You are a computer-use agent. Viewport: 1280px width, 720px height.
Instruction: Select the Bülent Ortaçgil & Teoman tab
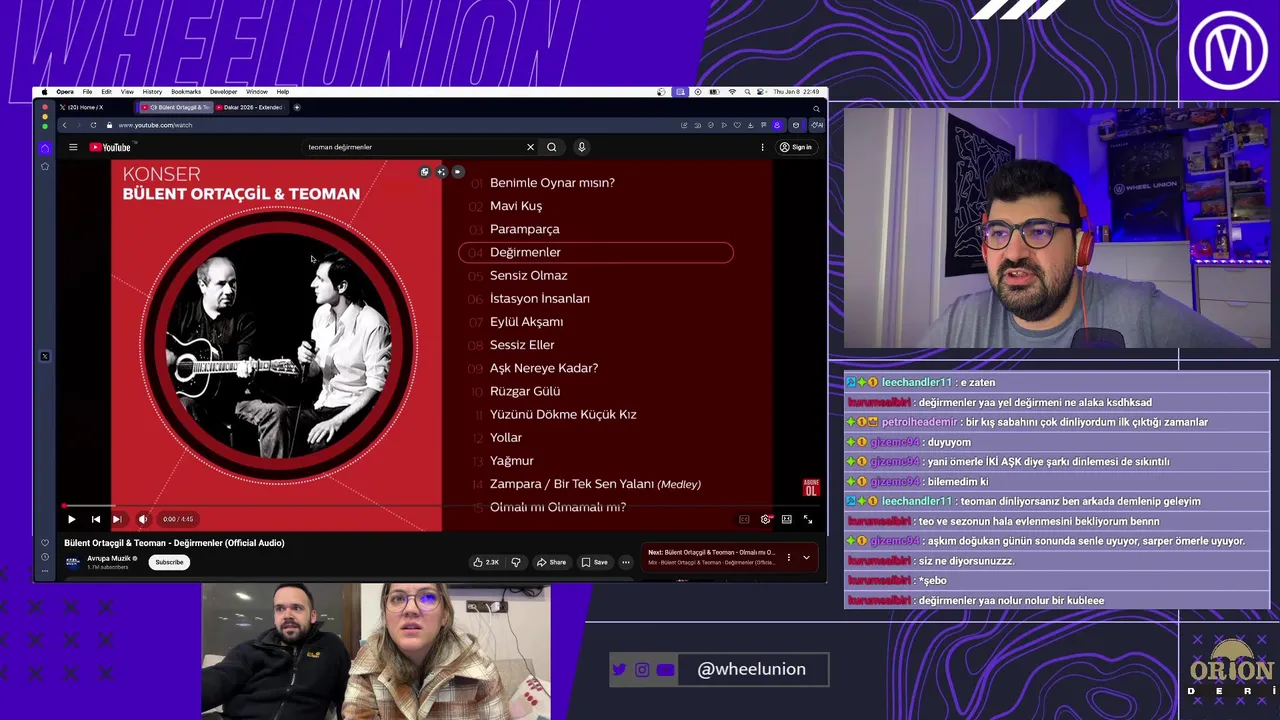[175, 107]
